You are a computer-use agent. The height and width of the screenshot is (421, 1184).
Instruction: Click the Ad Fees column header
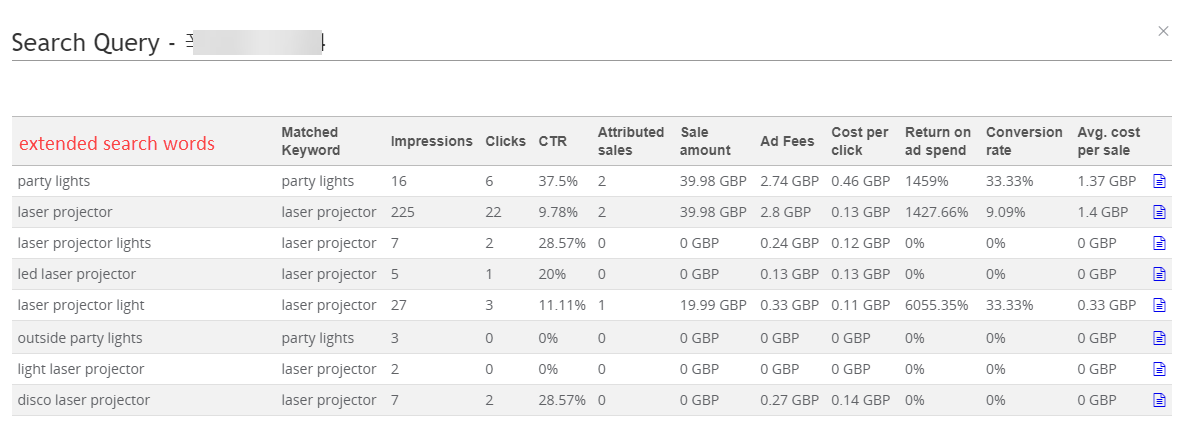pyautogui.click(x=788, y=141)
